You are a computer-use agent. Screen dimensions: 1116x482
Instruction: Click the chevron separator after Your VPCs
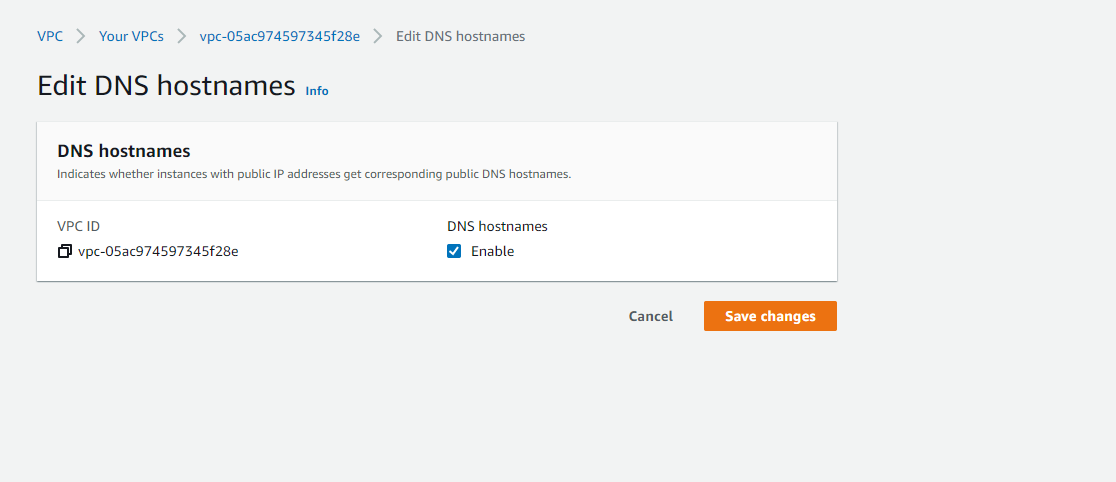pos(182,36)
